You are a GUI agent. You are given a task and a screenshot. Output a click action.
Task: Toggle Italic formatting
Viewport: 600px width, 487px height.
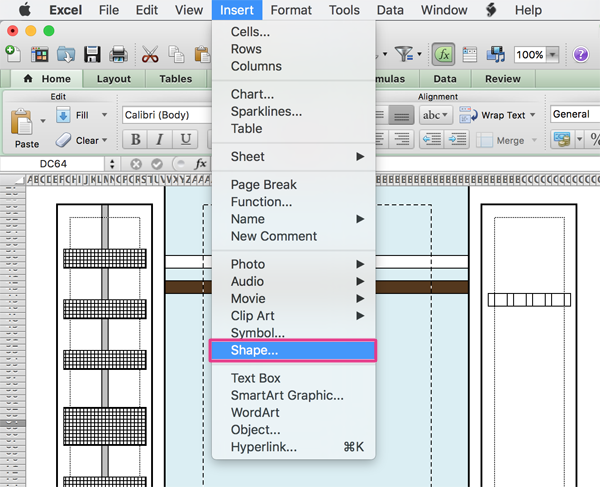click(160, 139)
